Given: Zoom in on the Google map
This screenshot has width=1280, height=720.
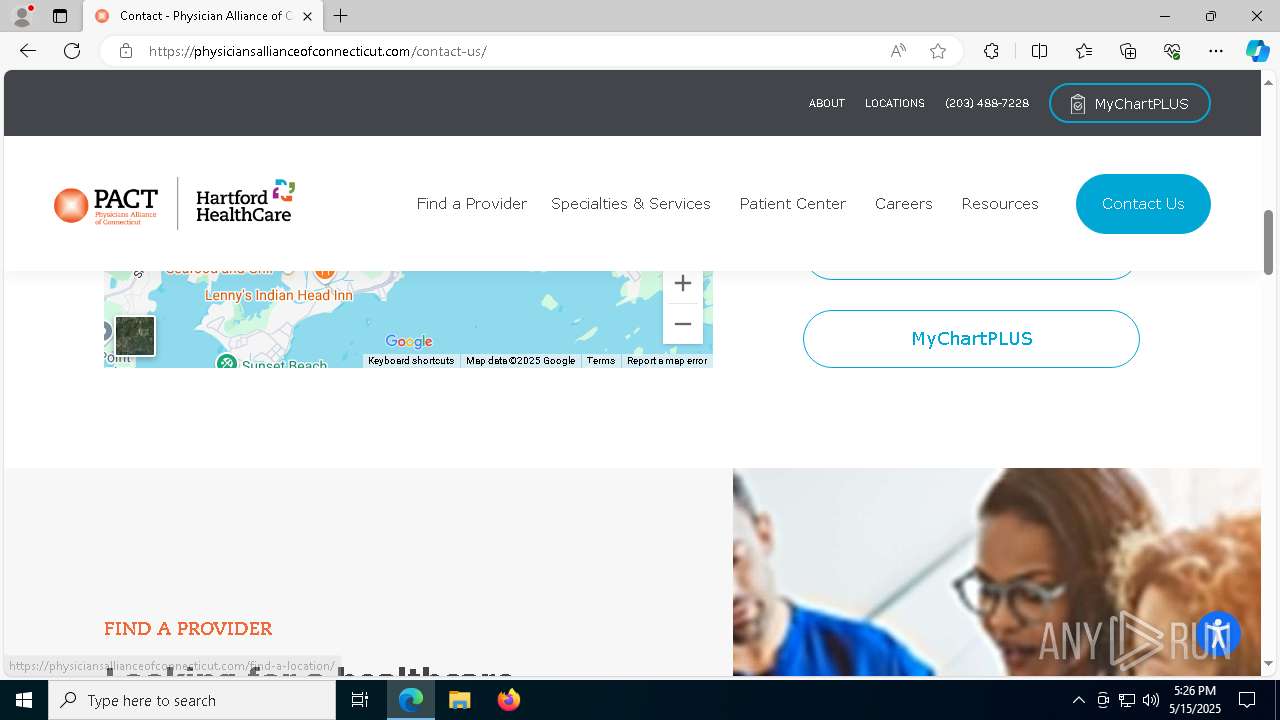Looking at the screenshot, I should (x=683, y=284).
